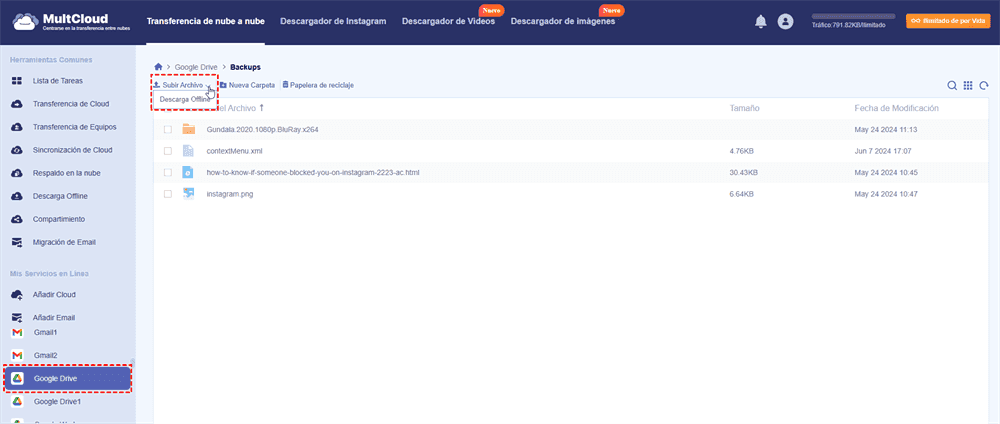The image size is (1000, 424).
Task: Check the how-to-know html file checkbox
Action: click(168, 172)
